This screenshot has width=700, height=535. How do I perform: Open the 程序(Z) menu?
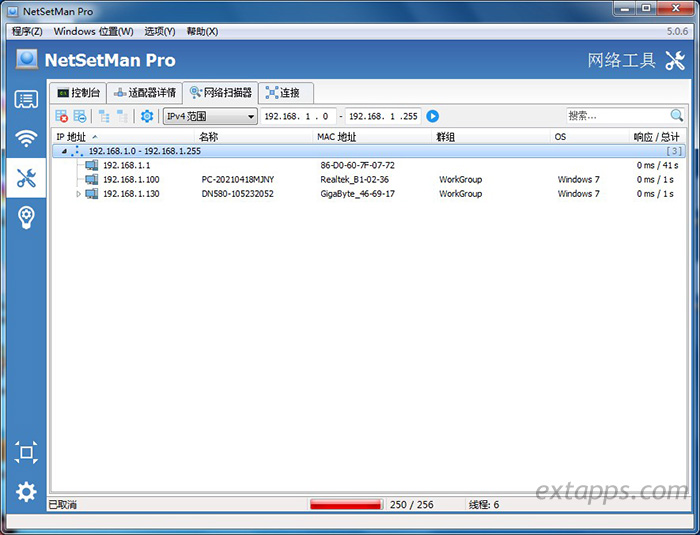pos(27,31)
